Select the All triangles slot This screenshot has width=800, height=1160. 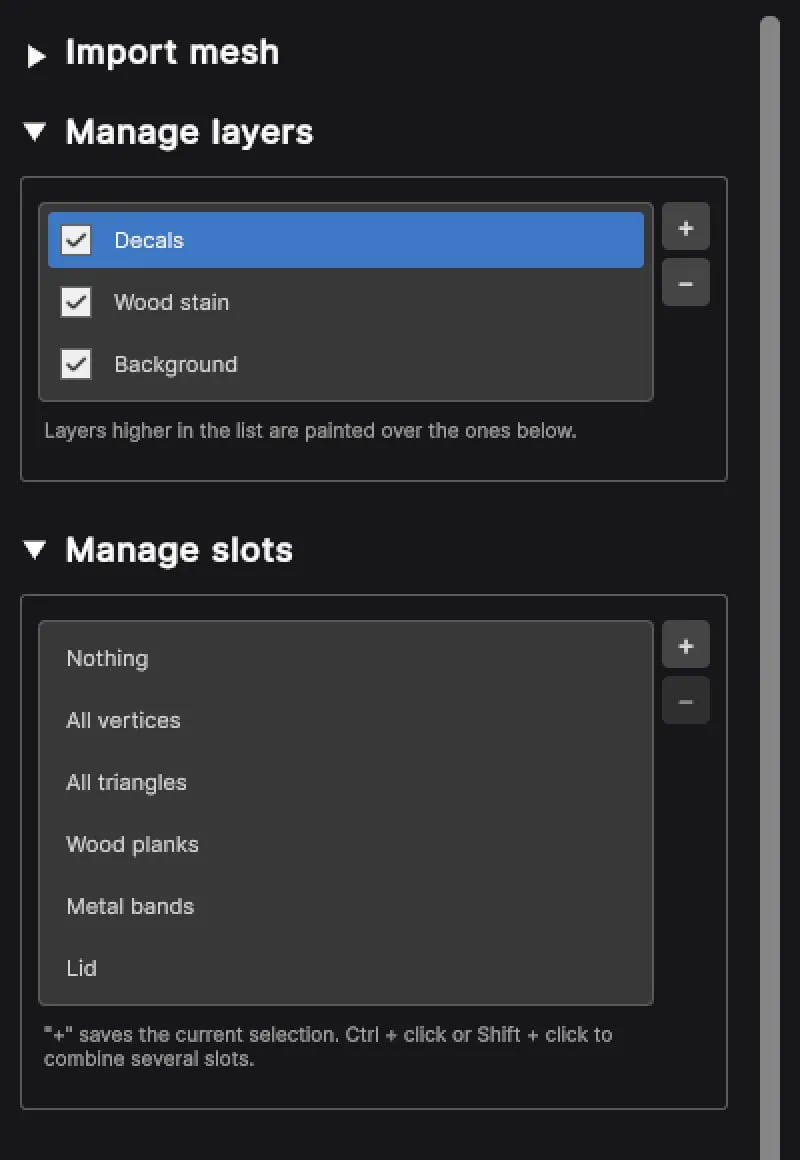pos(346,783)
